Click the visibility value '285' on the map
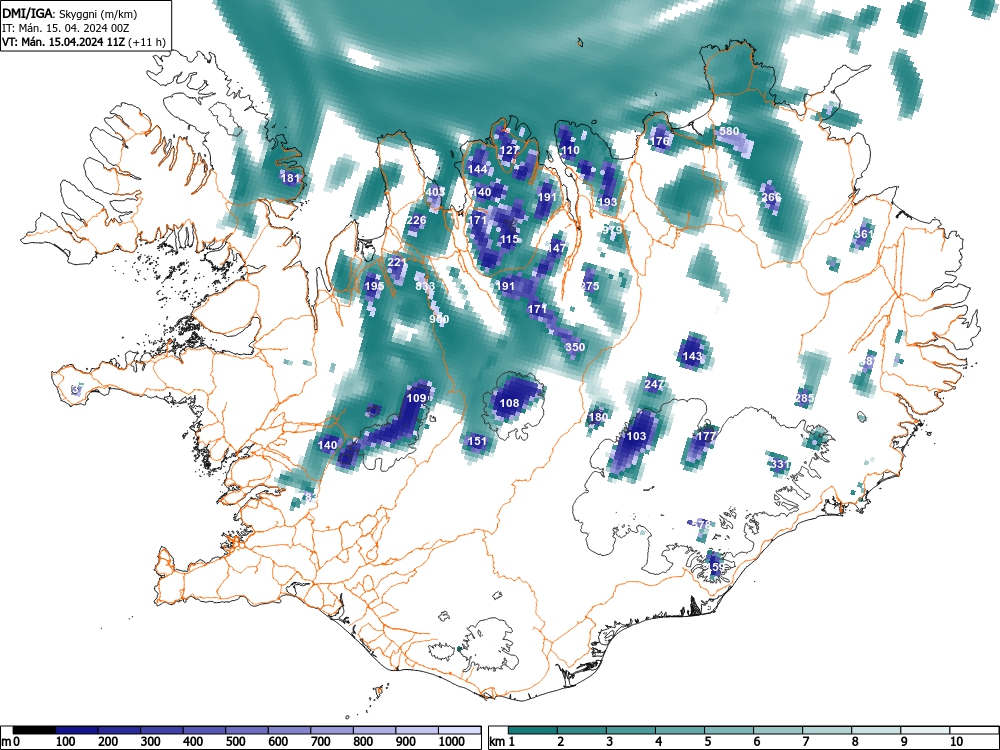The width and height of the screenshot is (1000, 750). pyautogui.click(x=804, y=399)
